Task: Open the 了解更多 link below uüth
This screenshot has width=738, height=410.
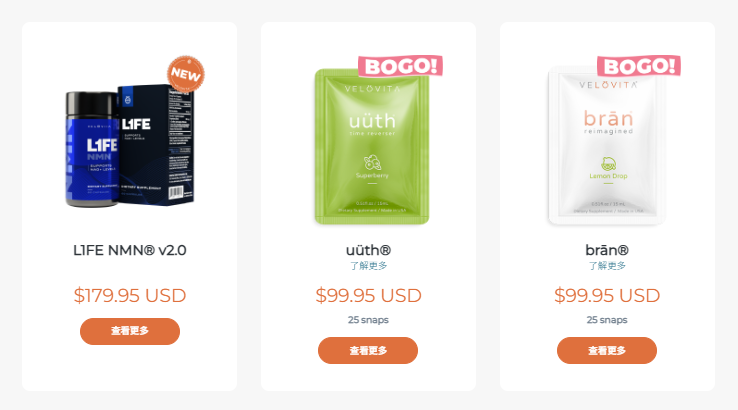Action: (x=368, y=265)
